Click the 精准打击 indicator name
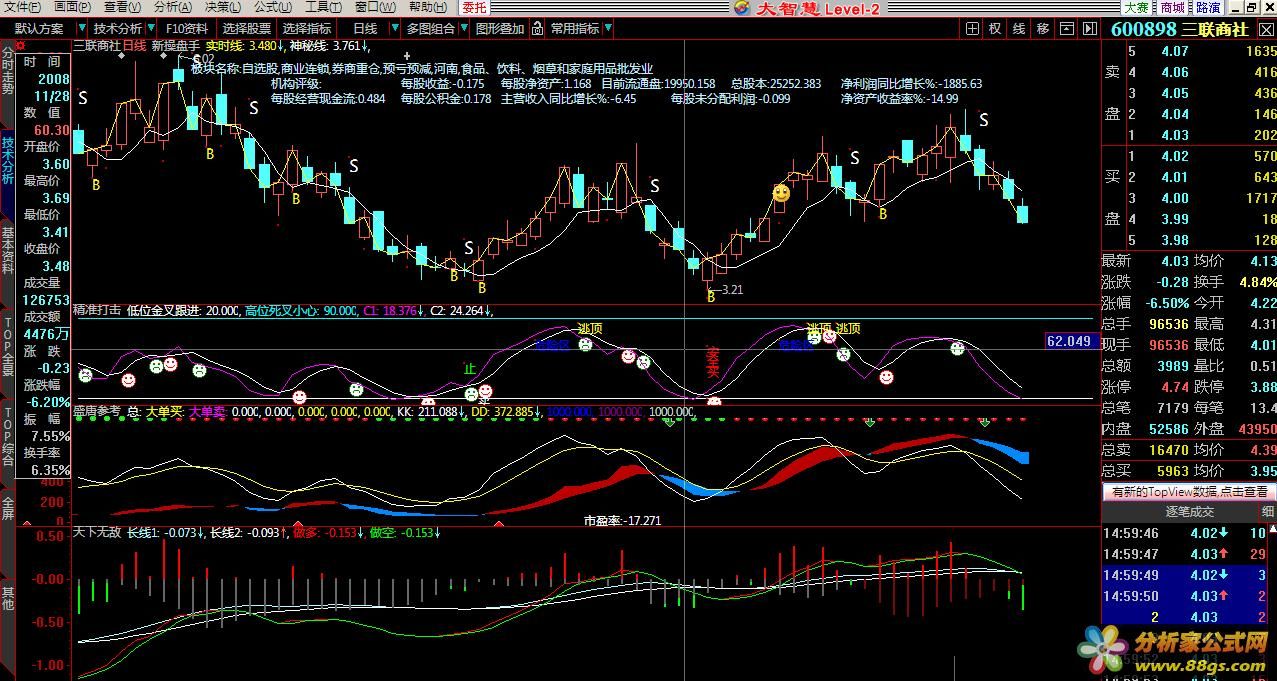 pyautogui.click(x=97, y=311)
